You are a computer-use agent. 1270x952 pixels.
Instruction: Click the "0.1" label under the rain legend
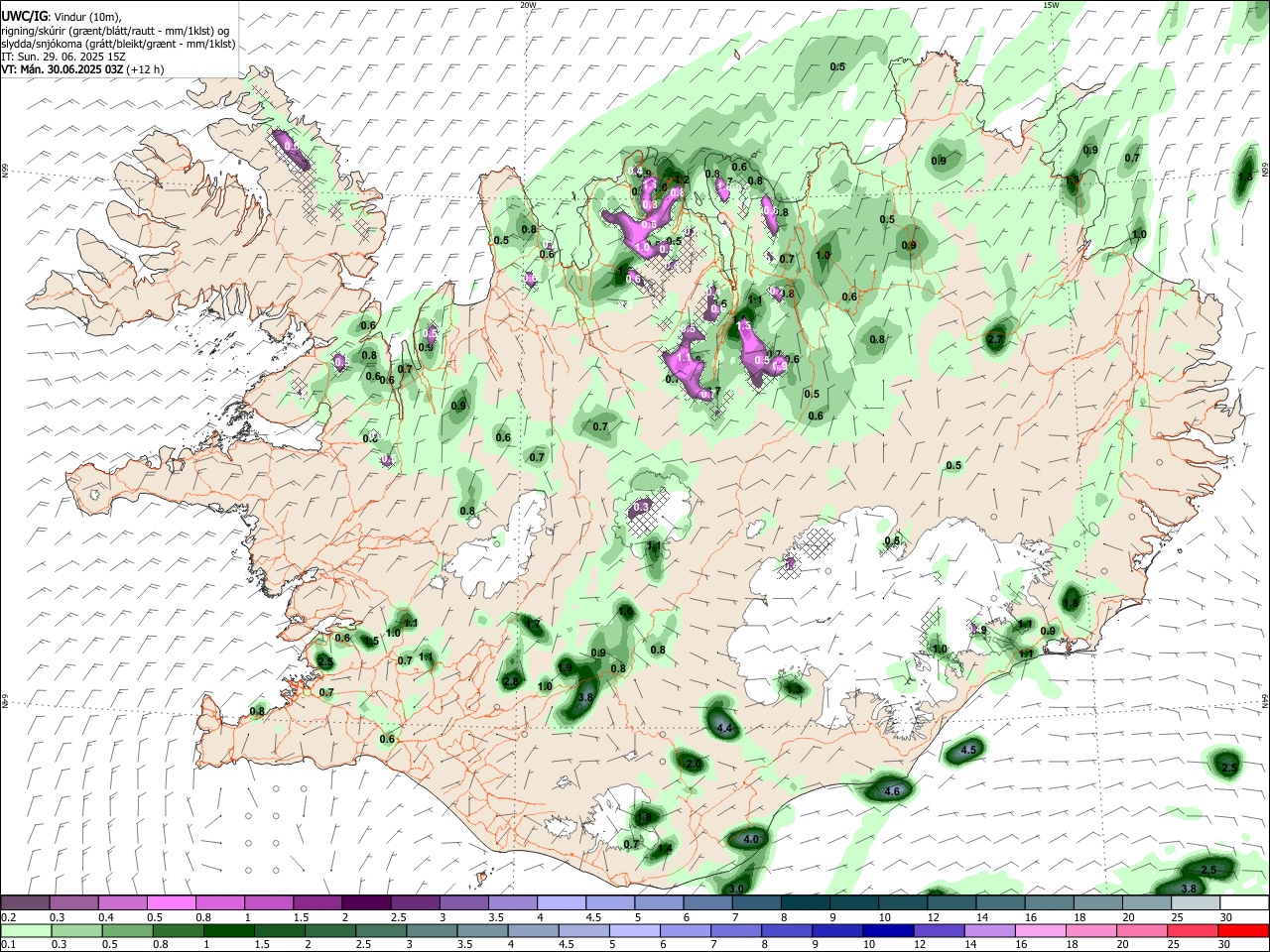tap(8, 945)
